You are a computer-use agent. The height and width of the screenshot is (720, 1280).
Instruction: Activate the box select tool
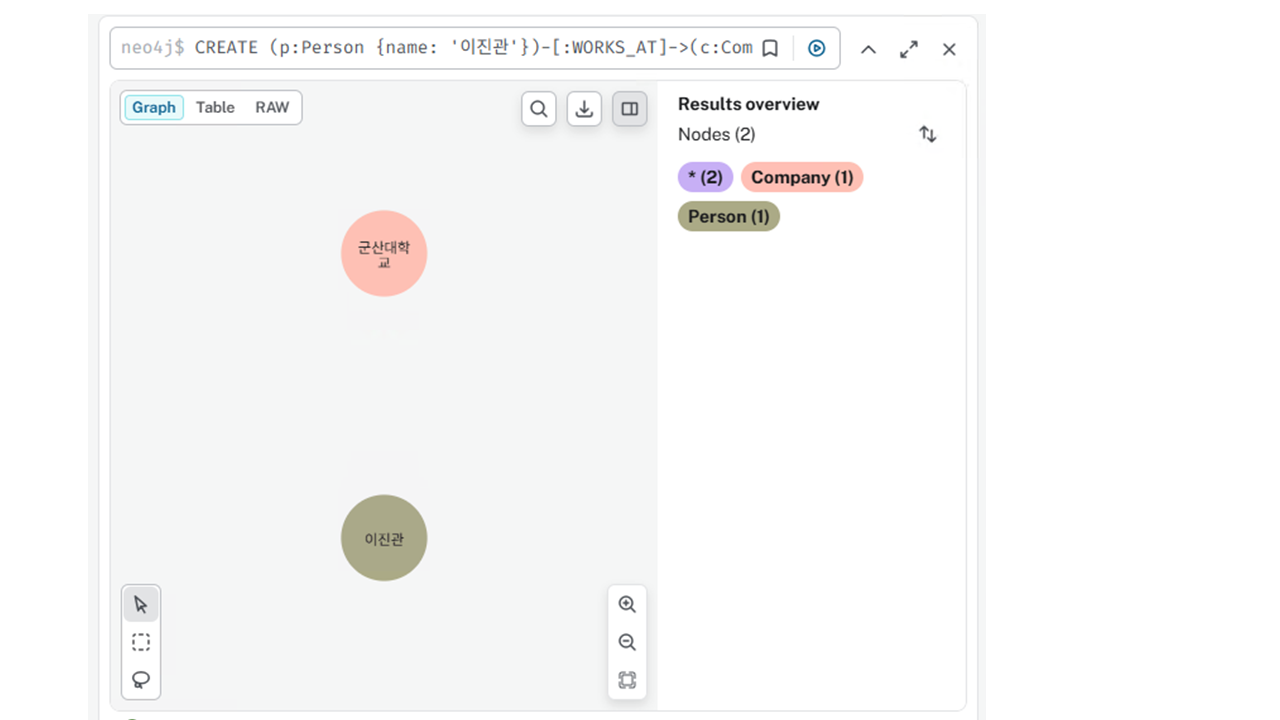click(141, 642)
